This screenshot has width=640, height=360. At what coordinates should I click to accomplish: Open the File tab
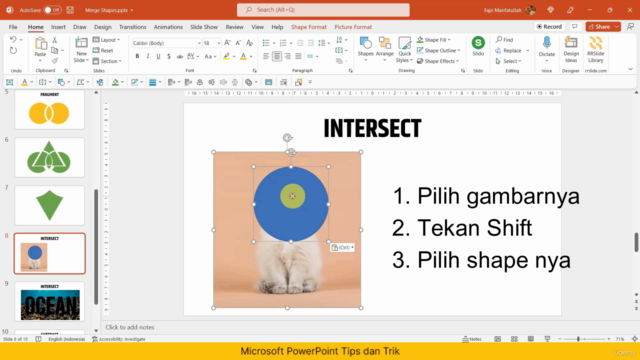coord(13,27)
